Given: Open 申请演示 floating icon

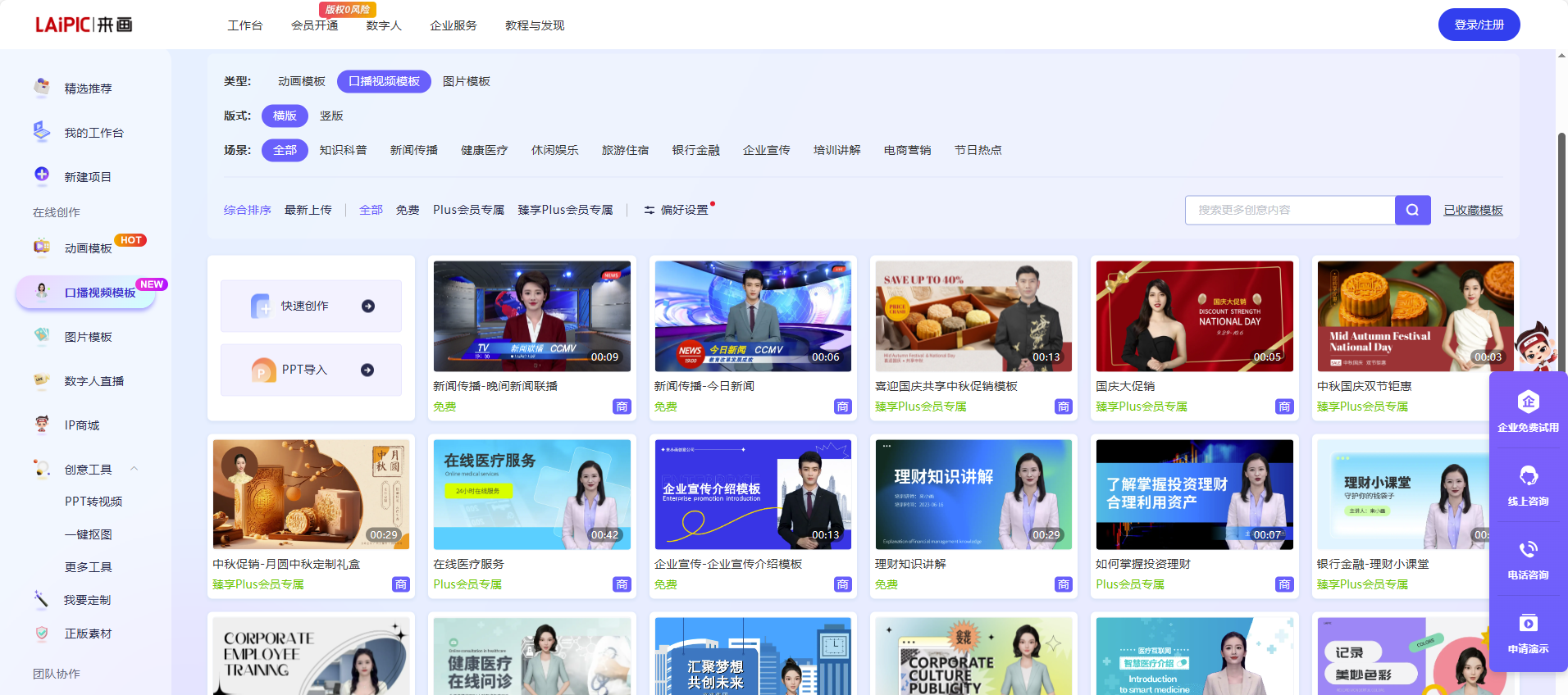Looking at the screenshot, I should (1528, 623).
